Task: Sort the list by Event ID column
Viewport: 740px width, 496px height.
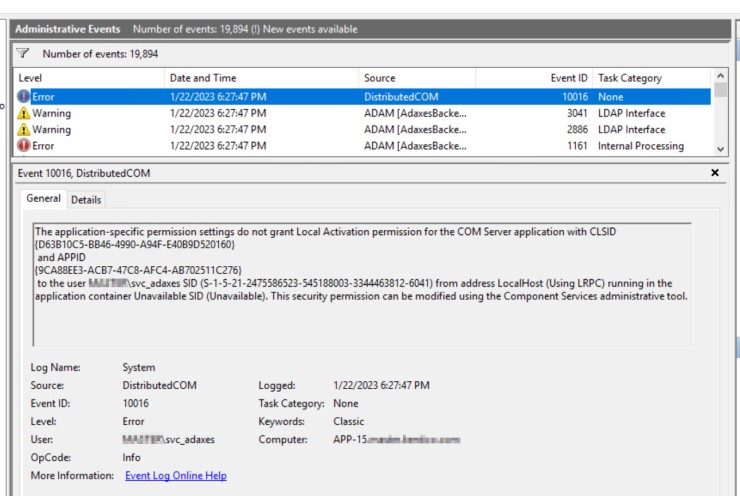Action: click(x=533, y=77)
